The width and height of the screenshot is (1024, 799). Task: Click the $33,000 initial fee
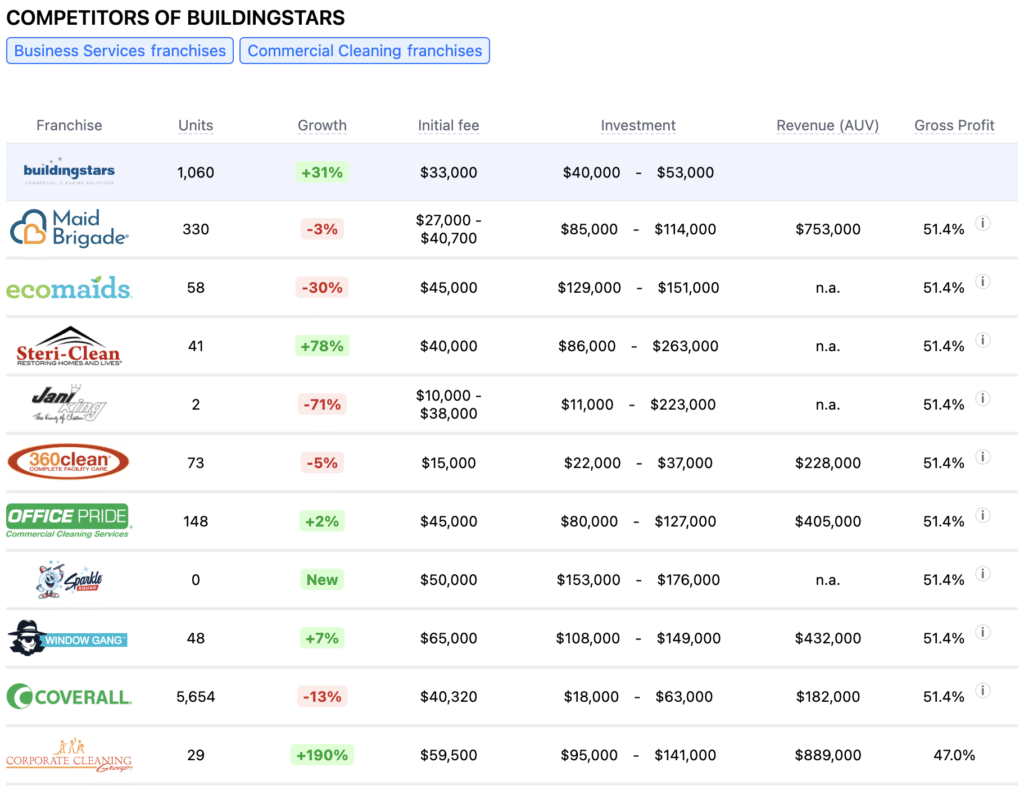(449, 172)
